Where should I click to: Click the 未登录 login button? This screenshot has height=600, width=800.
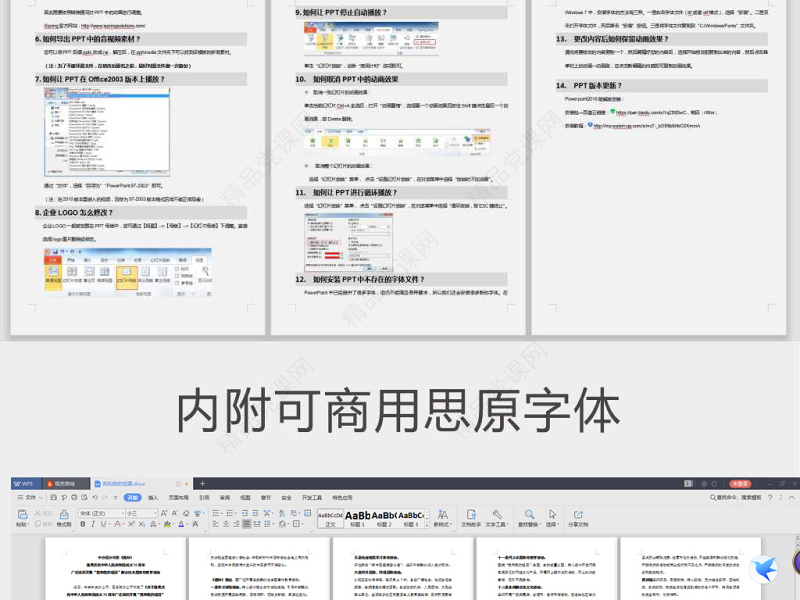pos(740,483)
